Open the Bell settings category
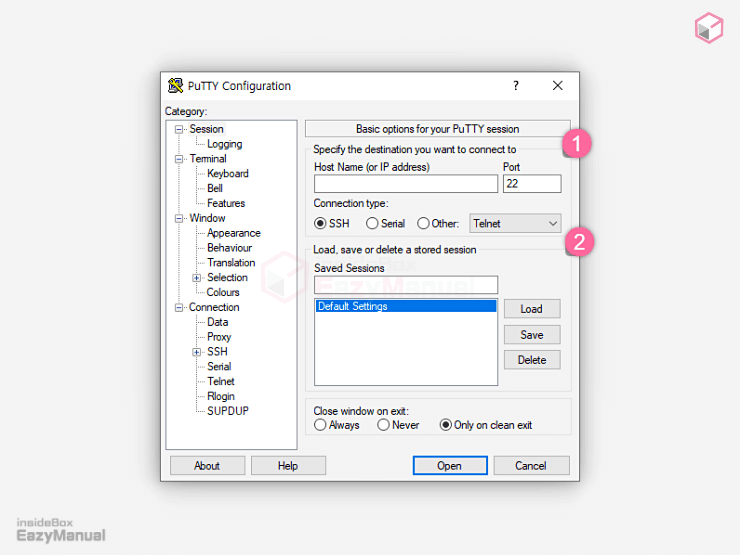This screenshot has height=555, width=740. 215,188
